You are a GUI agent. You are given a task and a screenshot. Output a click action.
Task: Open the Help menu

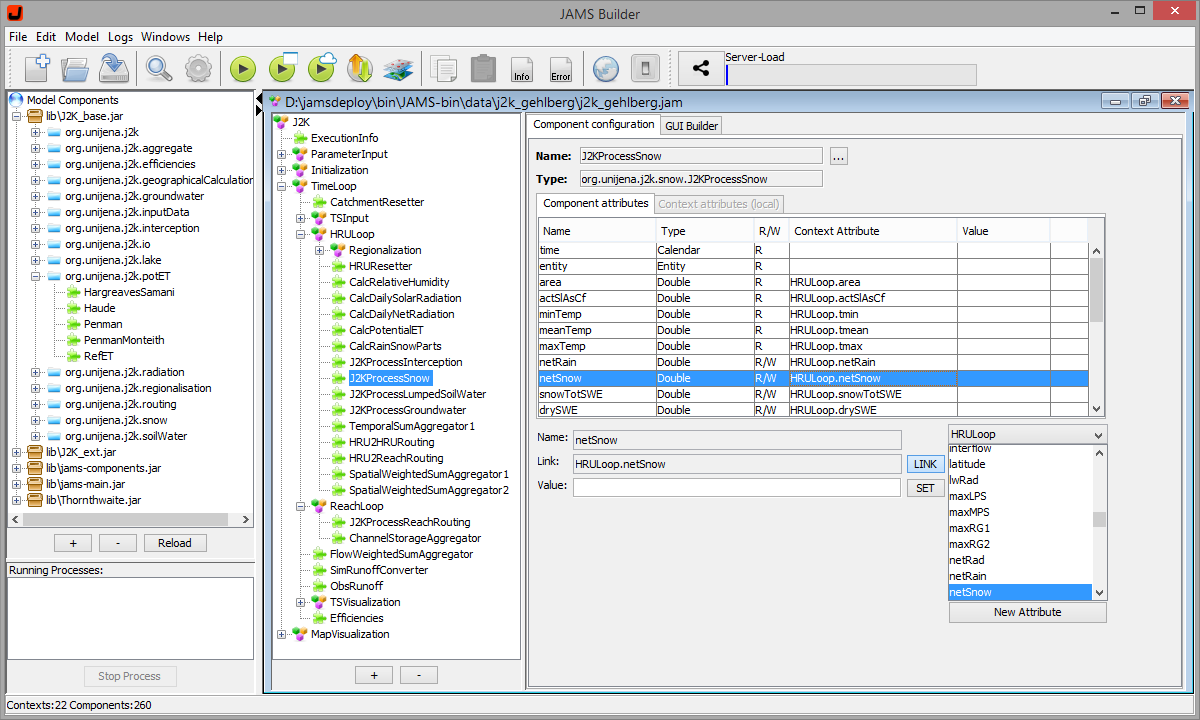[x=210, y=37]
